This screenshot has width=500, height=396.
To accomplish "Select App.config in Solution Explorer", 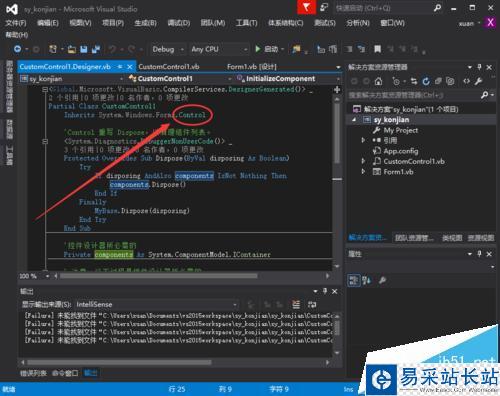I will coord(400,151).
